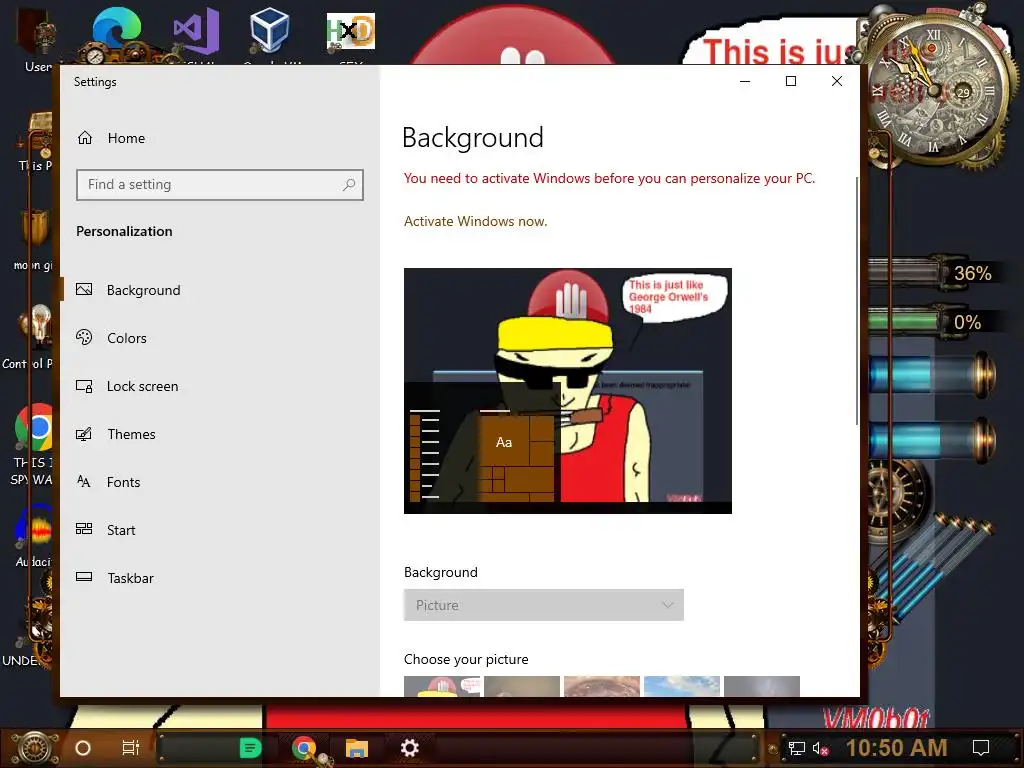Maximize the Settings window
1024x768 pixels.
pyautogui.click(x=791, y=81)
